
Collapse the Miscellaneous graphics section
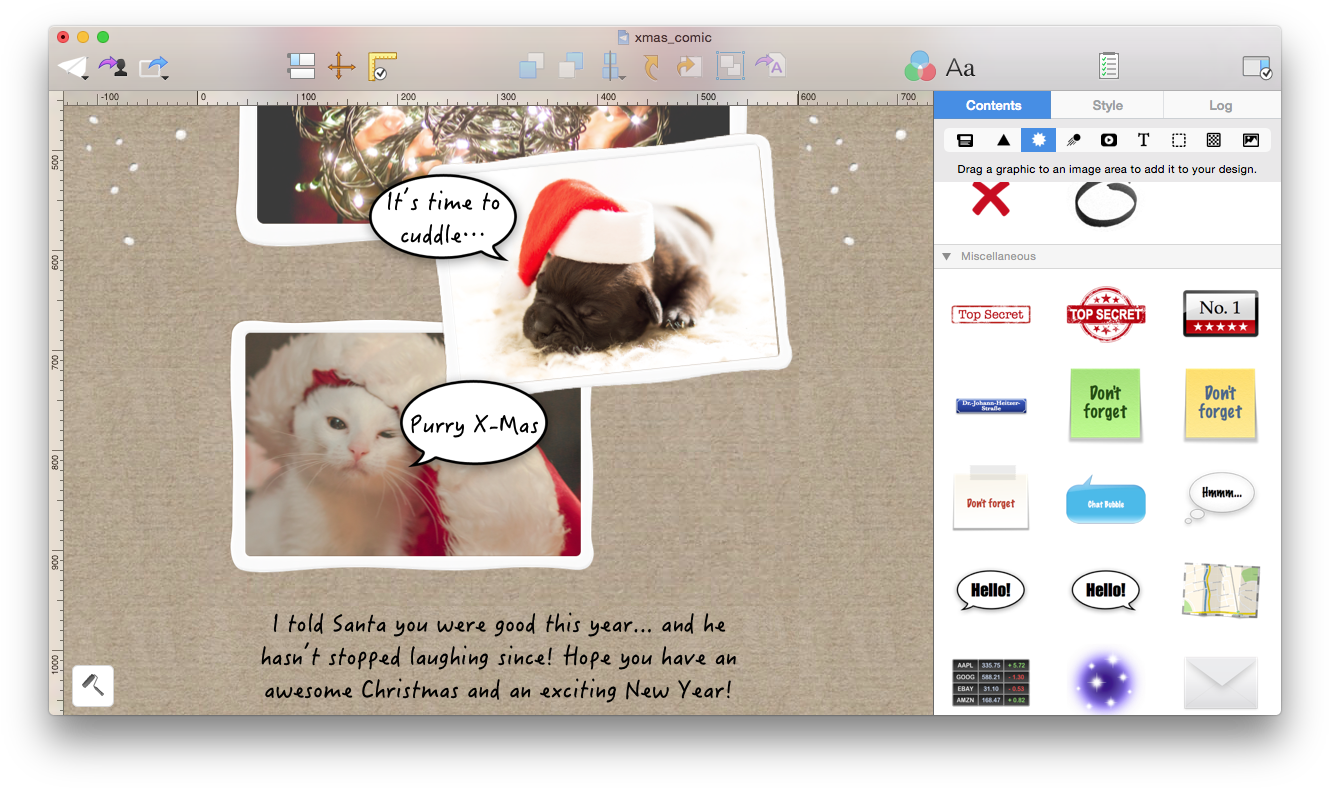(945, 256)
